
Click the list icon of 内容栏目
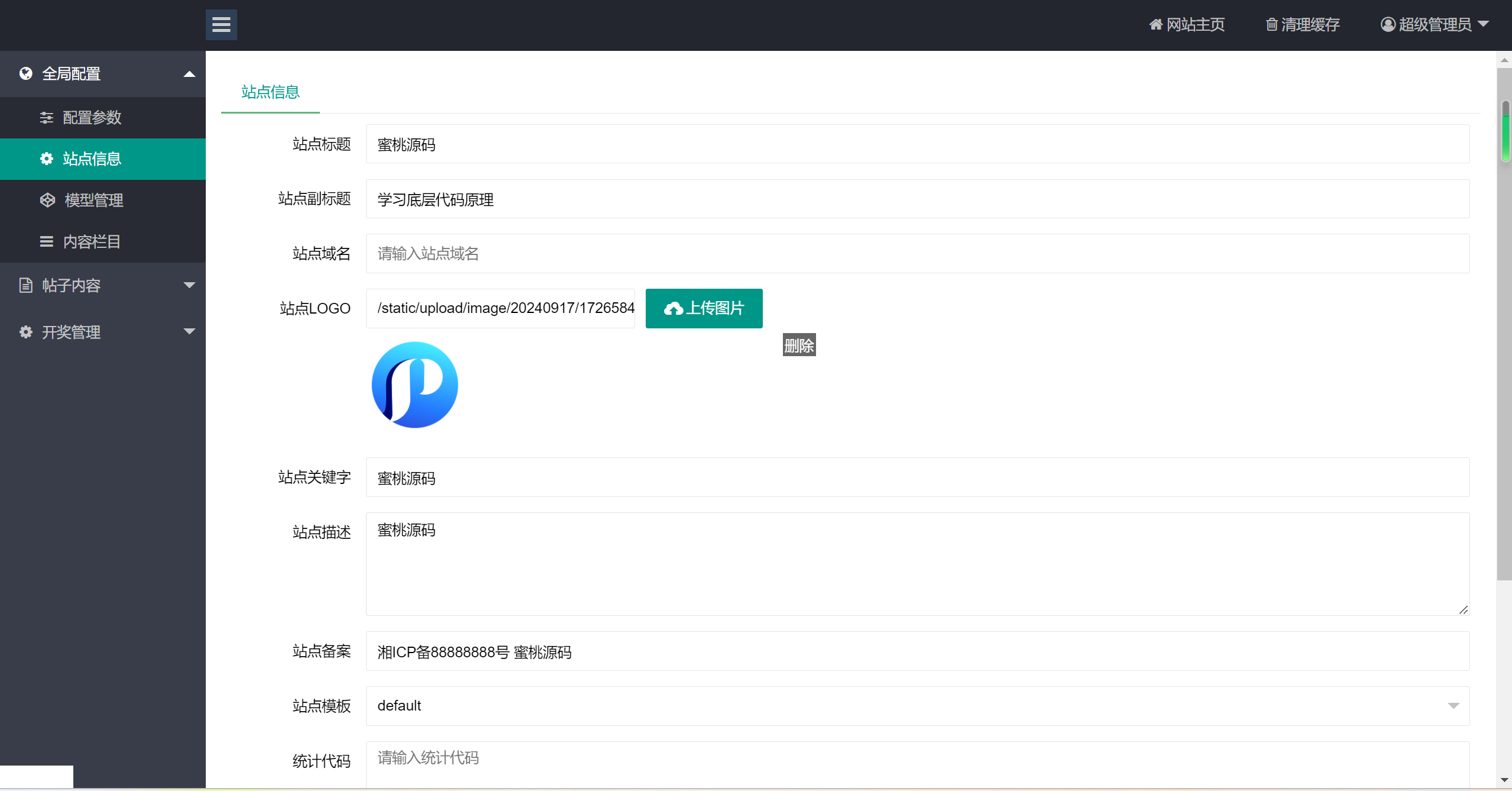pyautogui.click(x=47, y=241)
